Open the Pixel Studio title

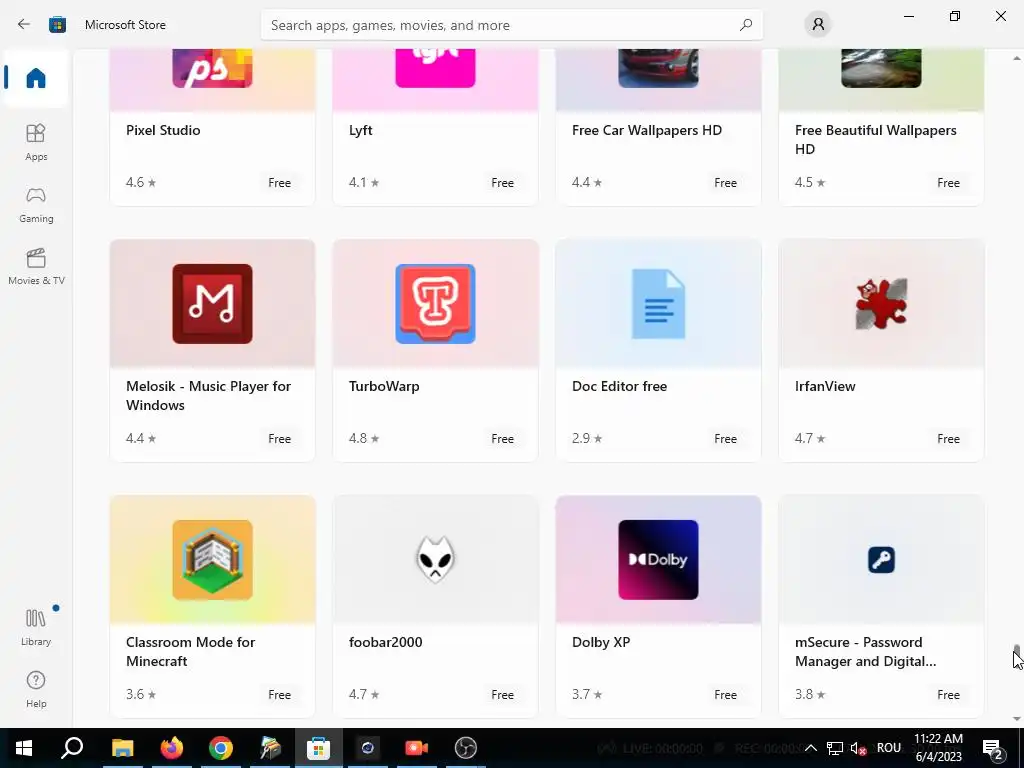163,130
